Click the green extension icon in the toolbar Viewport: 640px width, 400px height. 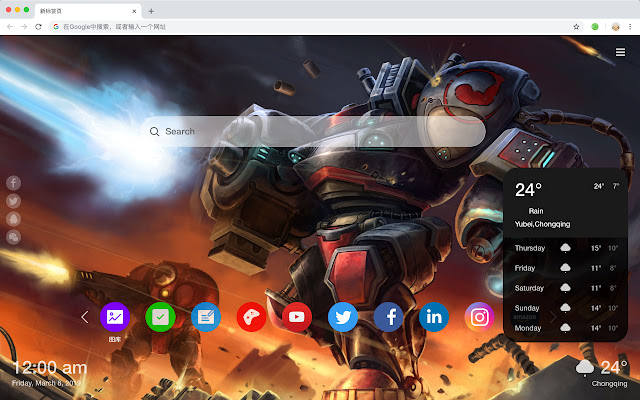click(595, 27)
